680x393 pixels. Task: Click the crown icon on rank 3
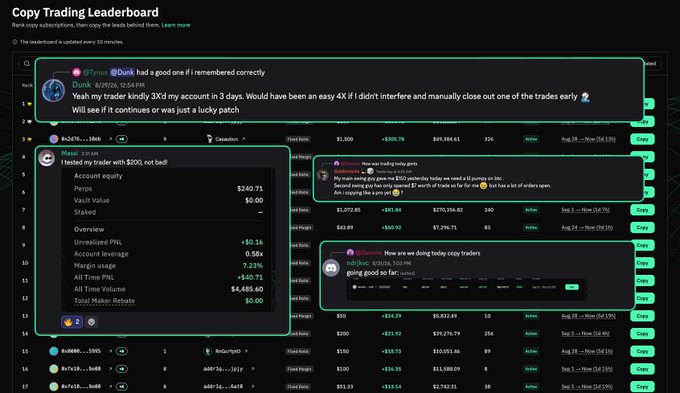[x=29, y=139]
